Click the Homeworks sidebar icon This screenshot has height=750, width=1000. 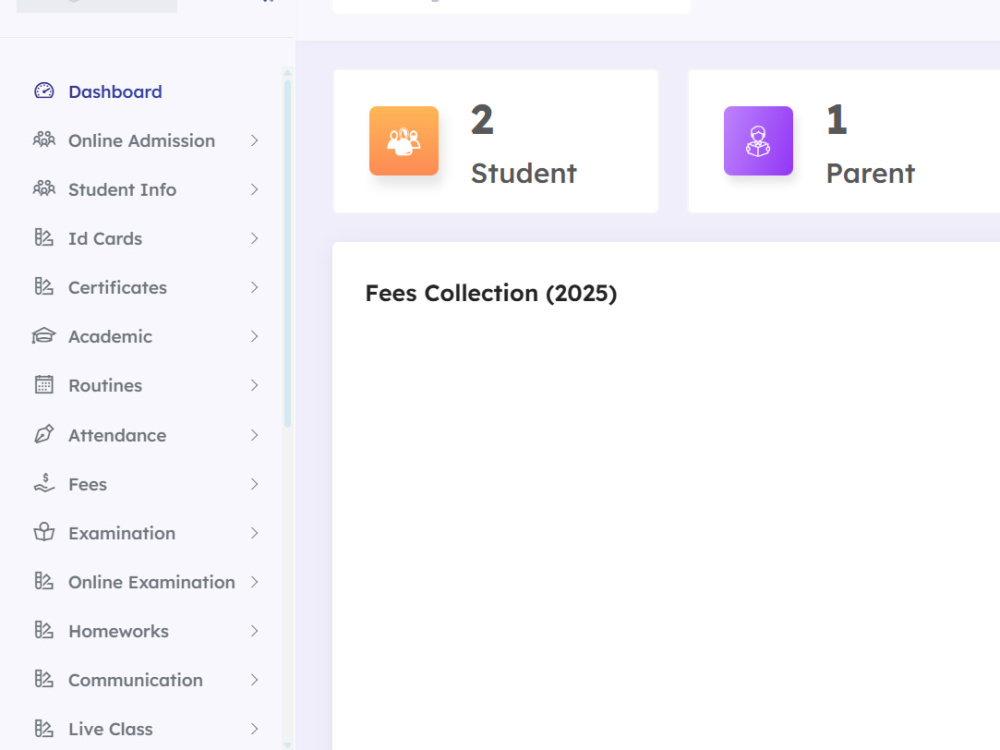(x=44, y=631)
